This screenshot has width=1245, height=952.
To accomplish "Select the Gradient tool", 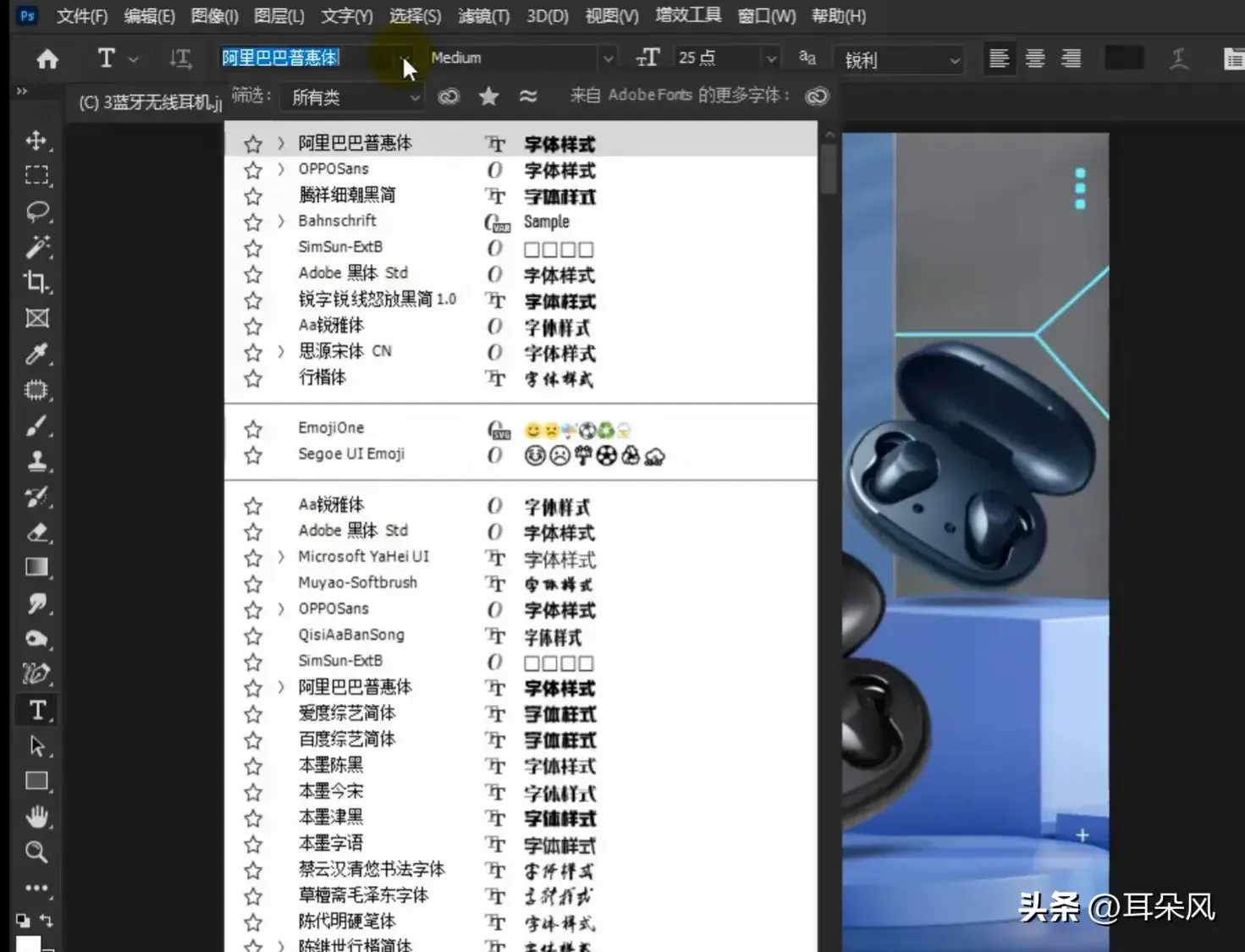I will 36,568.
